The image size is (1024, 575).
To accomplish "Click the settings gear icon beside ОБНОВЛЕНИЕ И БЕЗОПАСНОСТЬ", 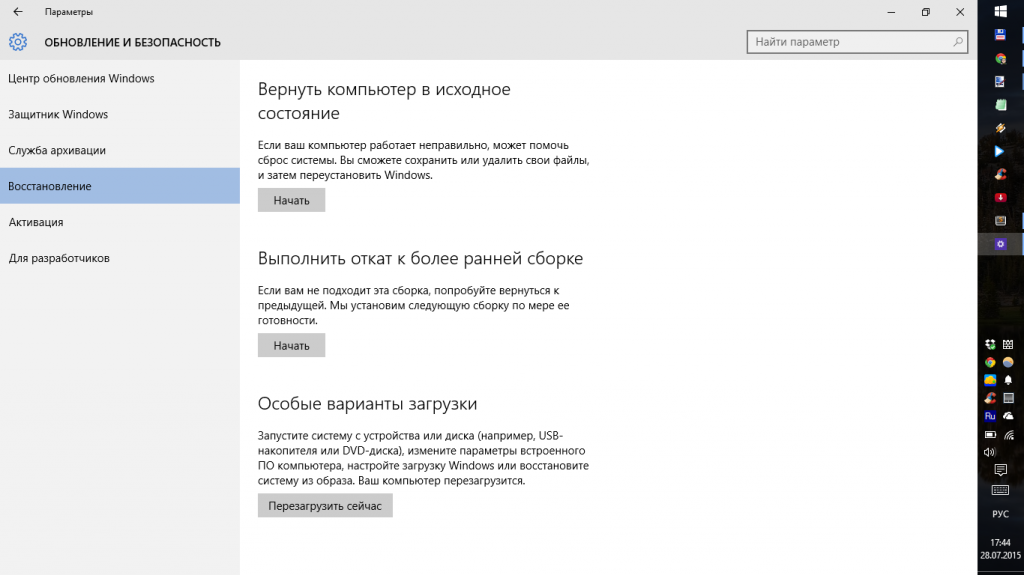I will click(18, 42).
